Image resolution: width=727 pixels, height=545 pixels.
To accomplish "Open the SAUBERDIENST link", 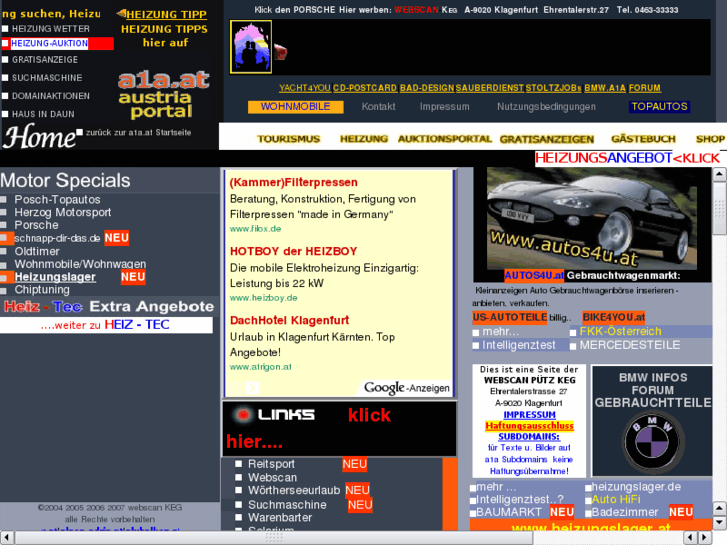I will coord(490,88).
